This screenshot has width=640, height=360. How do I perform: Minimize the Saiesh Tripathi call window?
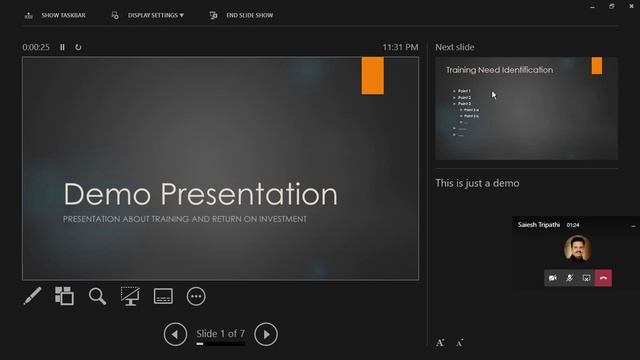point(633,226)
